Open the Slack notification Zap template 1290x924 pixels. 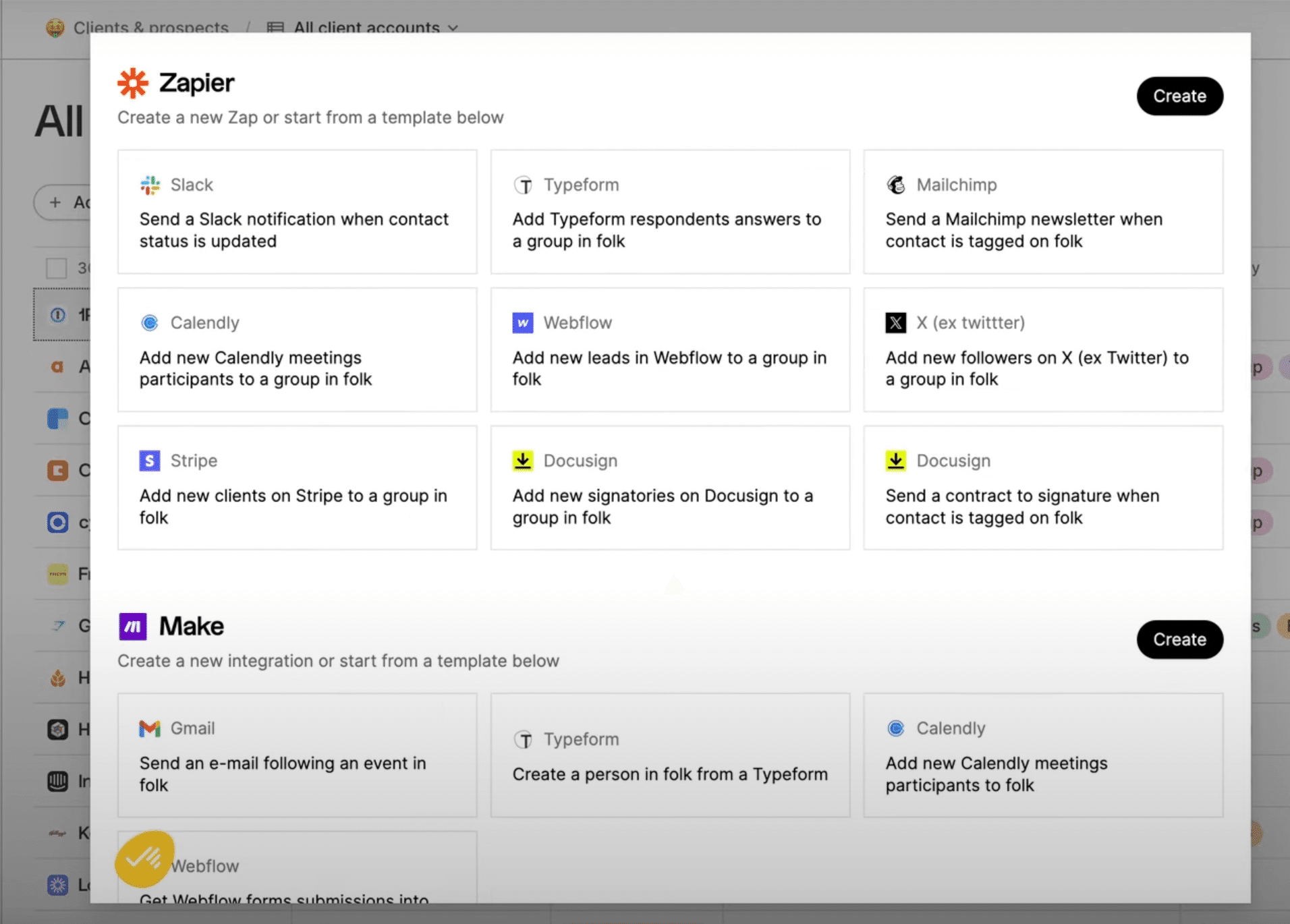coord(297,212)
